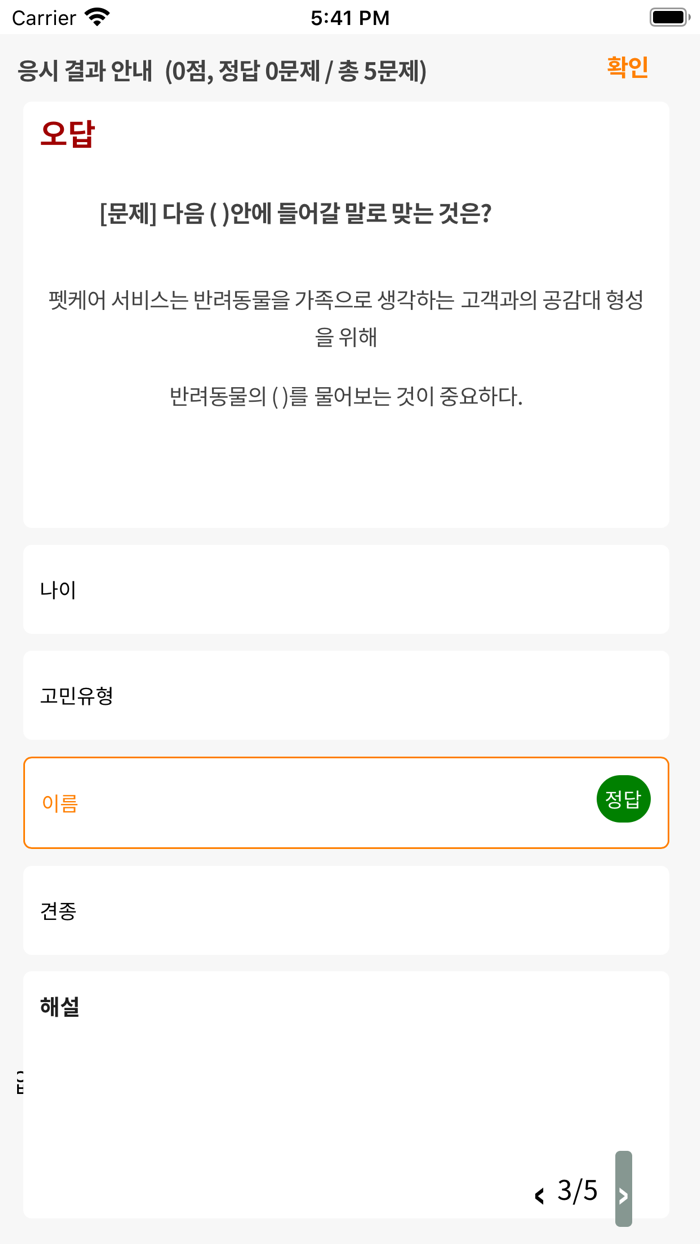Select the 고민유형 answer option
This screenshot has height=1244, width=700.
[345, 695]
